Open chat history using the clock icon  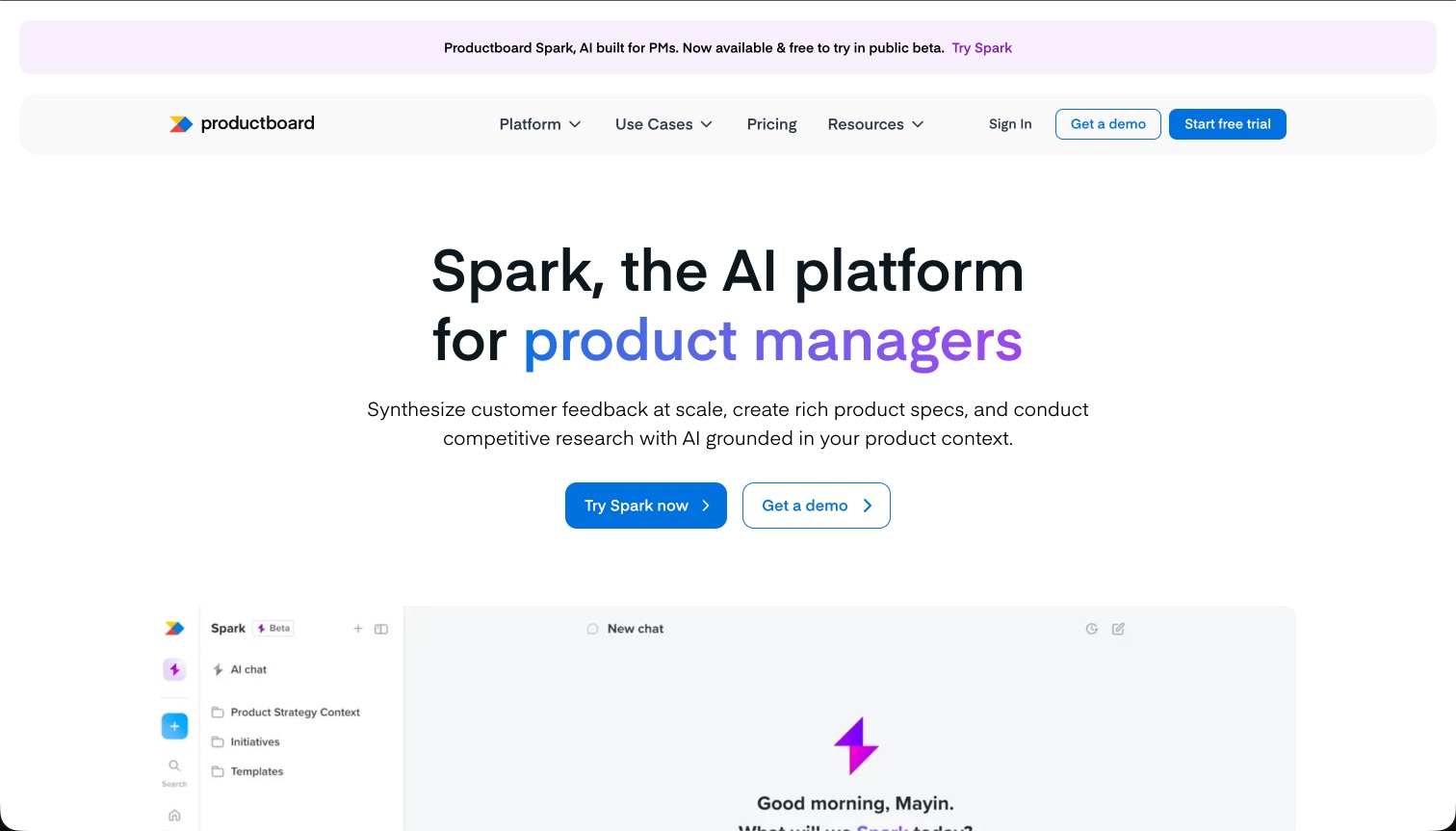point(1091,628)
